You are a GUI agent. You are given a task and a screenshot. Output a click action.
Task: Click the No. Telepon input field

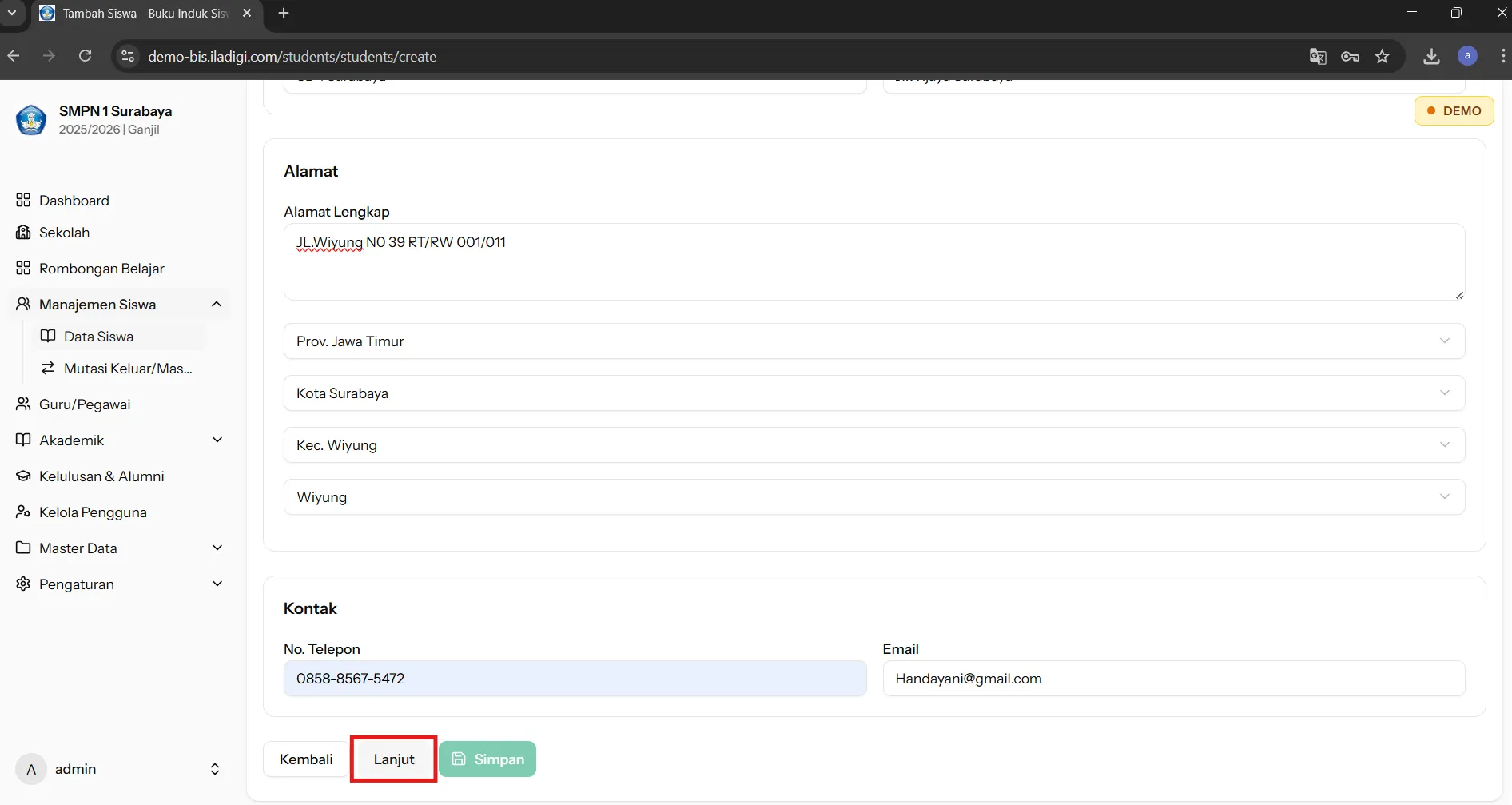pos(575,679)
